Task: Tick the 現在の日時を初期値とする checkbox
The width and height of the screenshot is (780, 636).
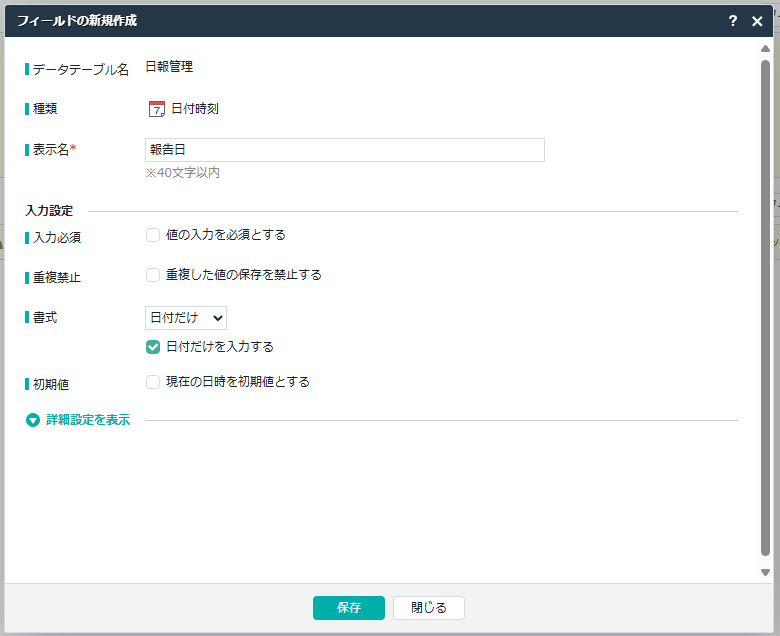Action: pyautogui.click(x=153, y=382)
